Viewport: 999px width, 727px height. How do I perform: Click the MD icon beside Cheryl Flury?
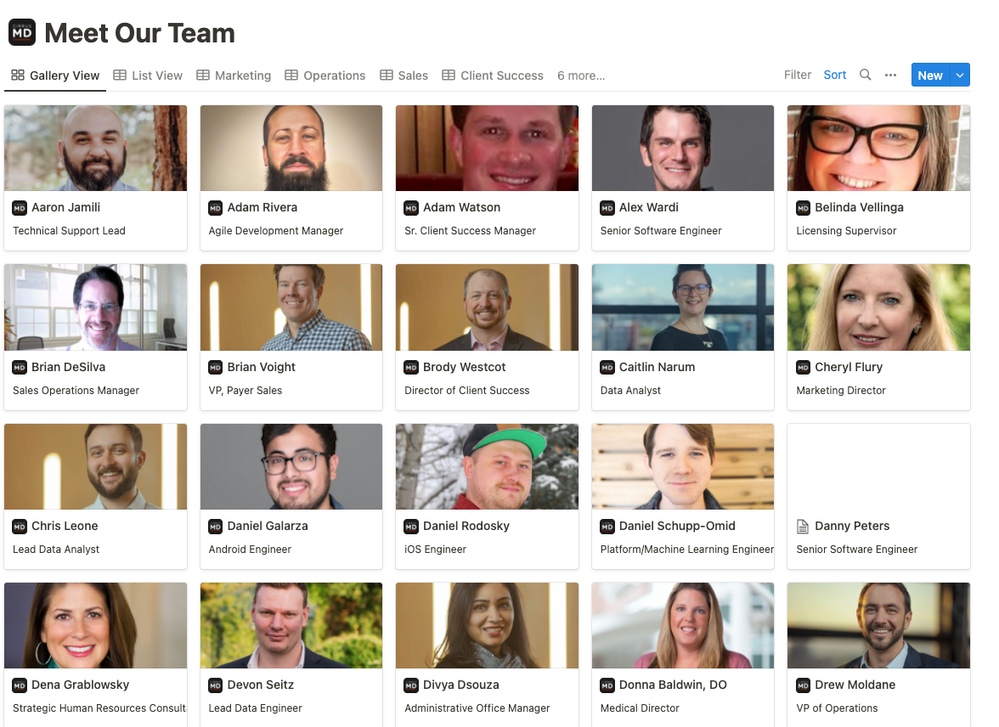pos(803,368)
